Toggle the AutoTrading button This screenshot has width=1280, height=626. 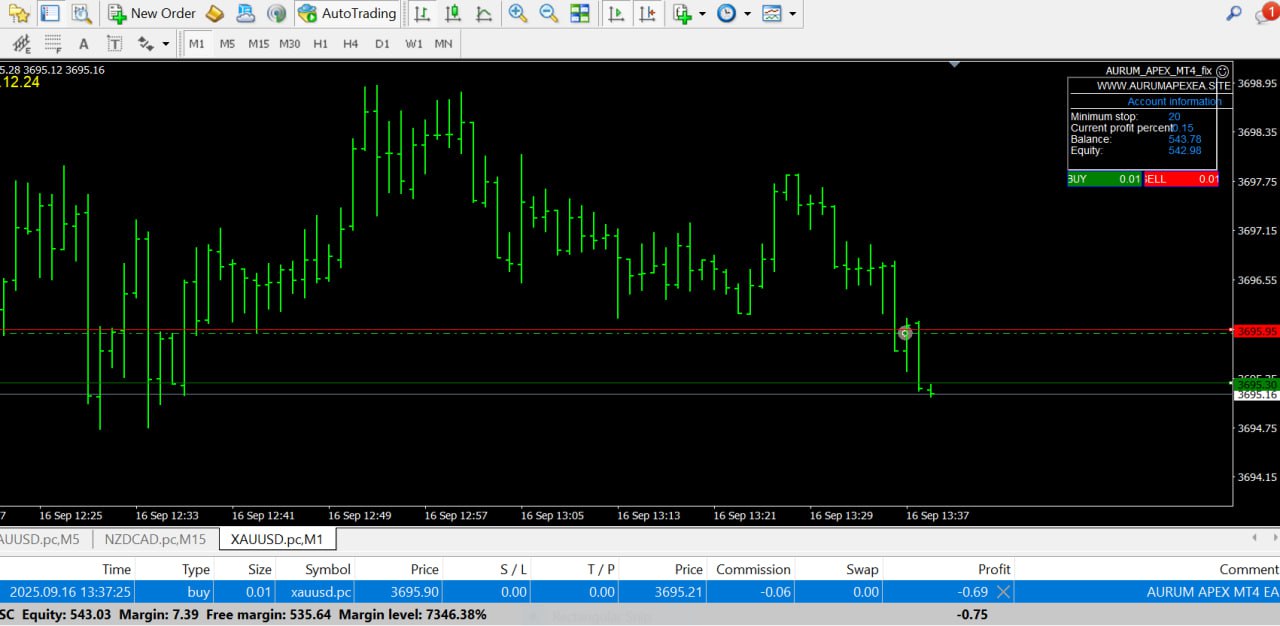point(347,14)
